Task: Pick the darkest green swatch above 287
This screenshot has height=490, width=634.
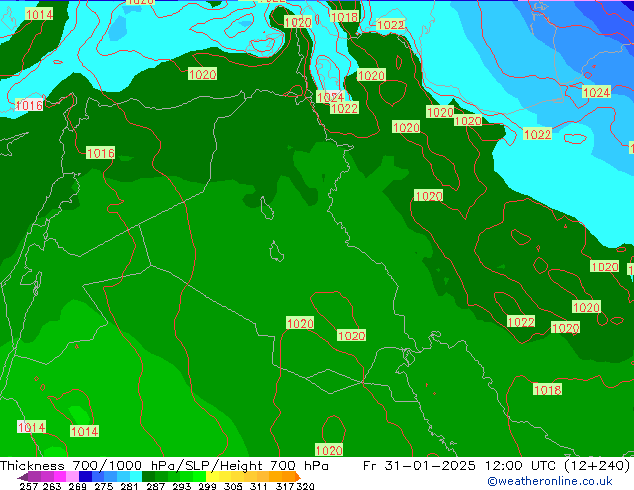Action: [x=148, y=477]
